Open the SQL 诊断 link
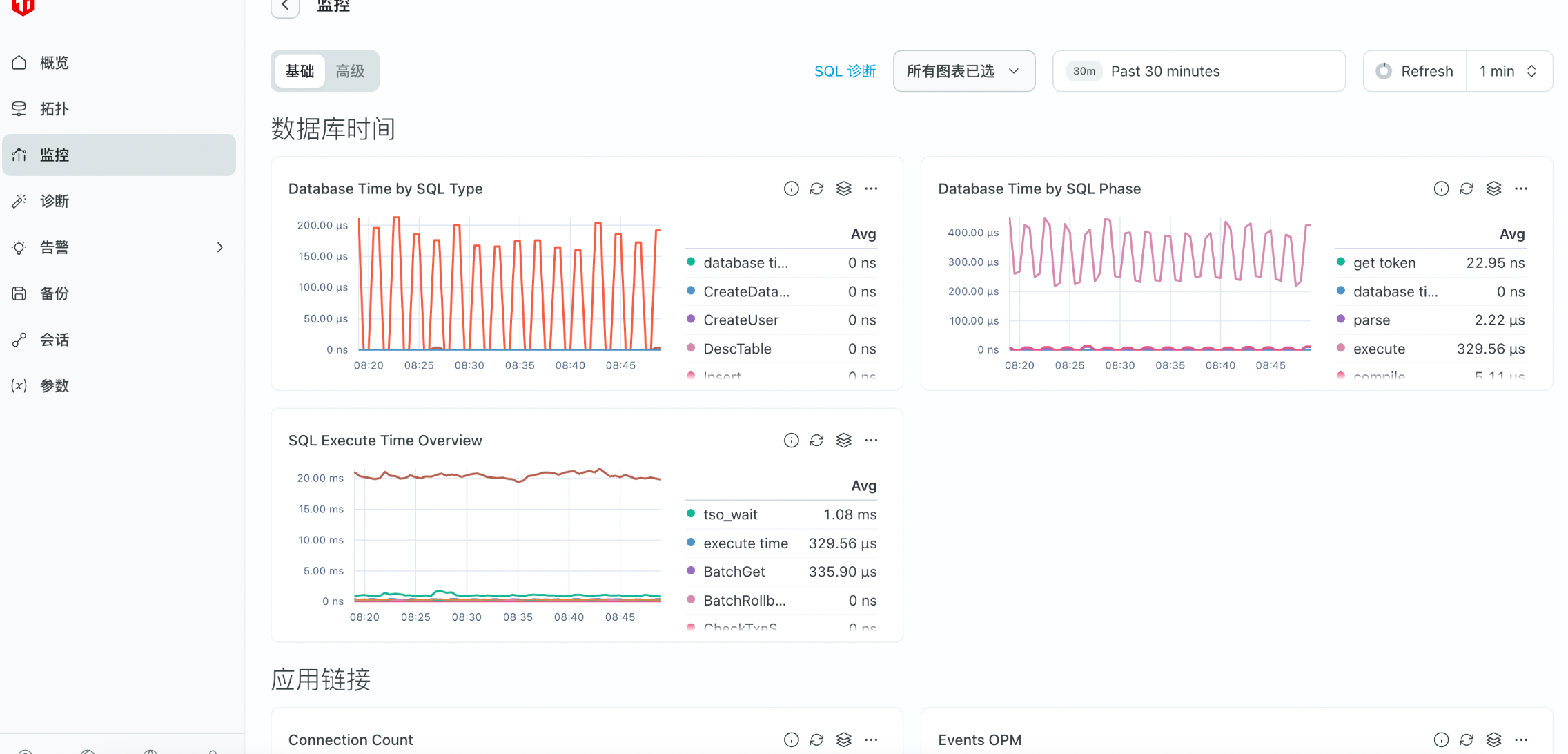The image size is (1568, 754). pos(845,71)
